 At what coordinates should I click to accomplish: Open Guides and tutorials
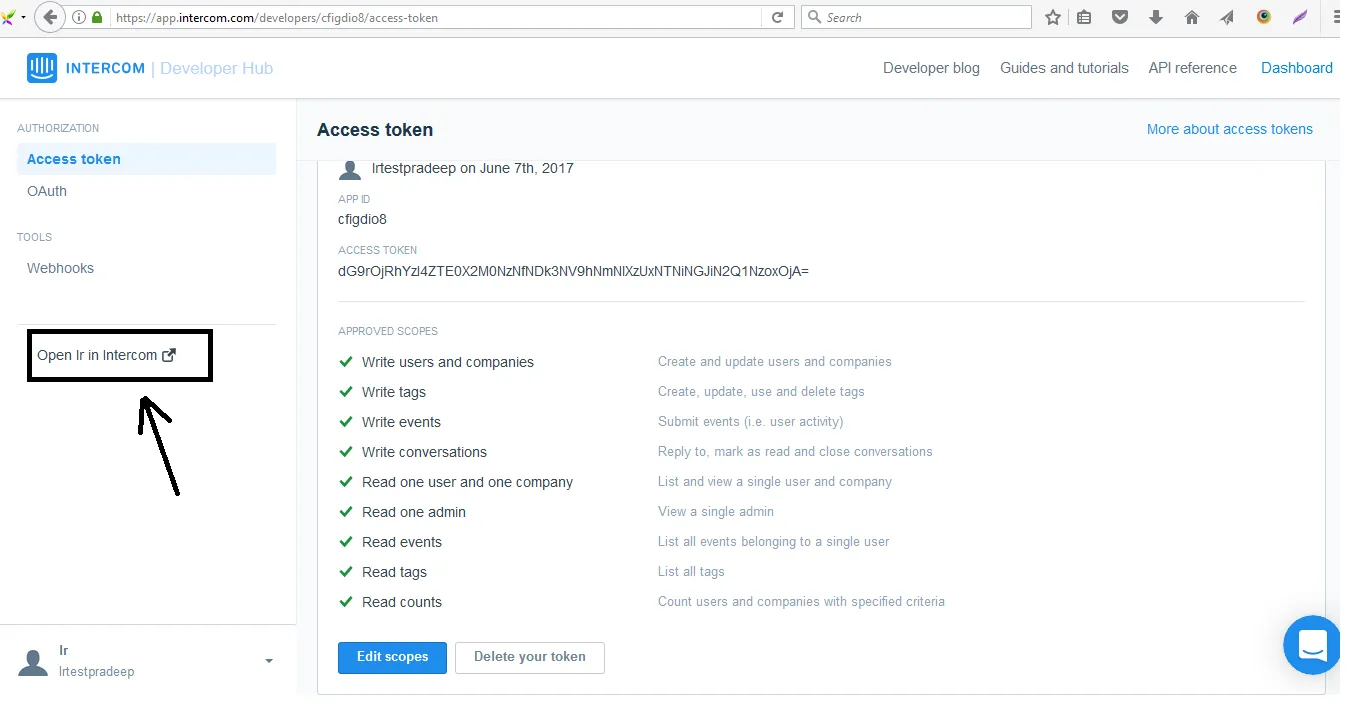tap(1064, 68)
